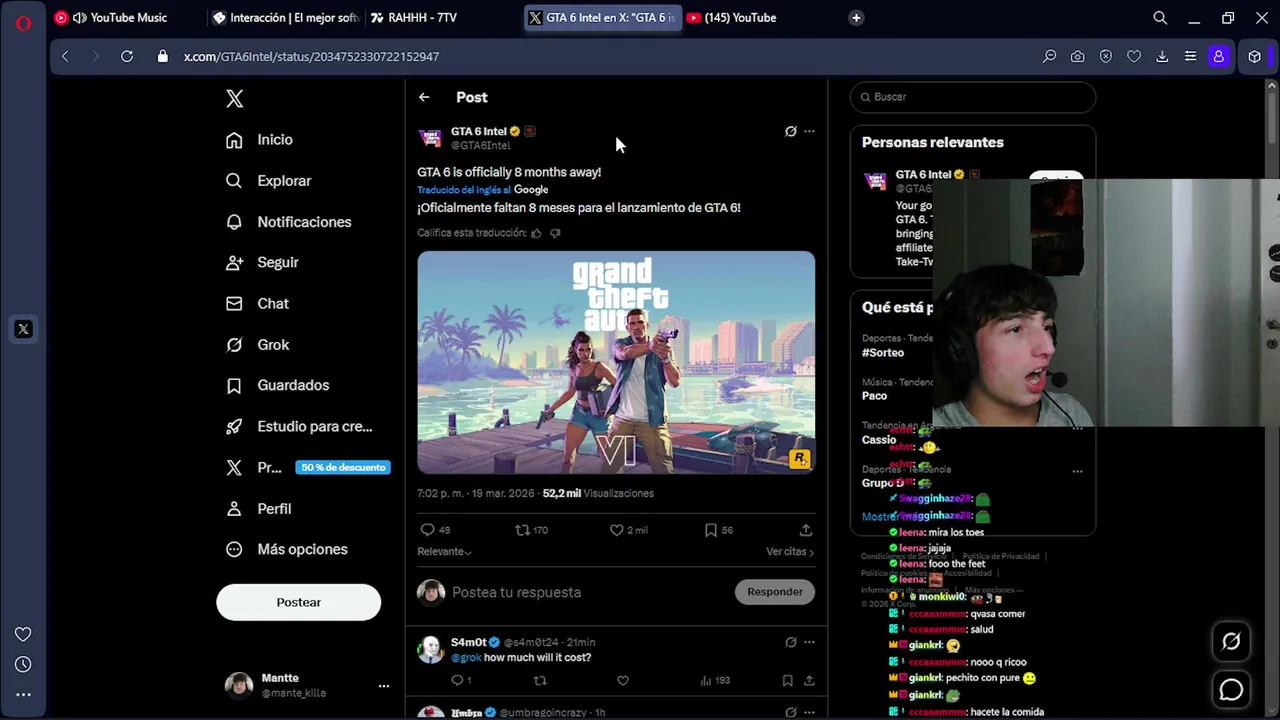
Task: Open #Sorteo trending topic
Action: click(x=883, y=353)
